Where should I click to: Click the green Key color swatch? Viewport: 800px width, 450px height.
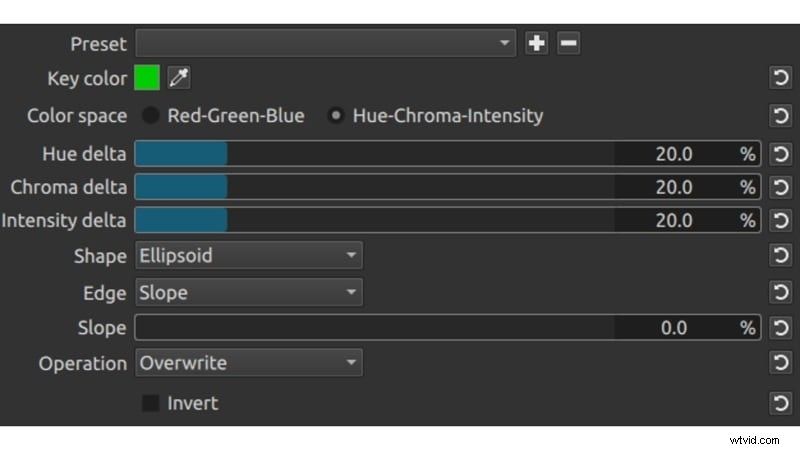pos(147,78)
